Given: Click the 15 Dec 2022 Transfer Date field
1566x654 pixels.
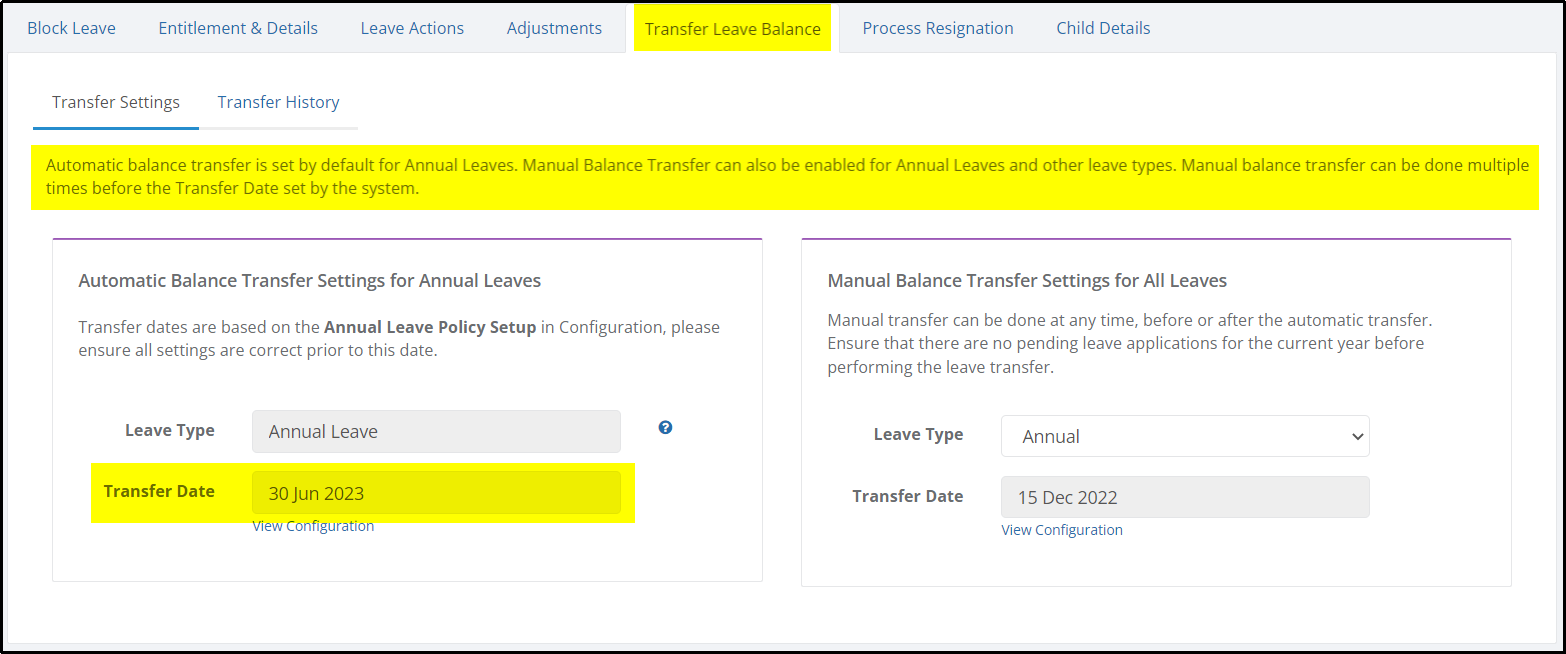Looking at the screenshot, I should tap(1185, 497).
